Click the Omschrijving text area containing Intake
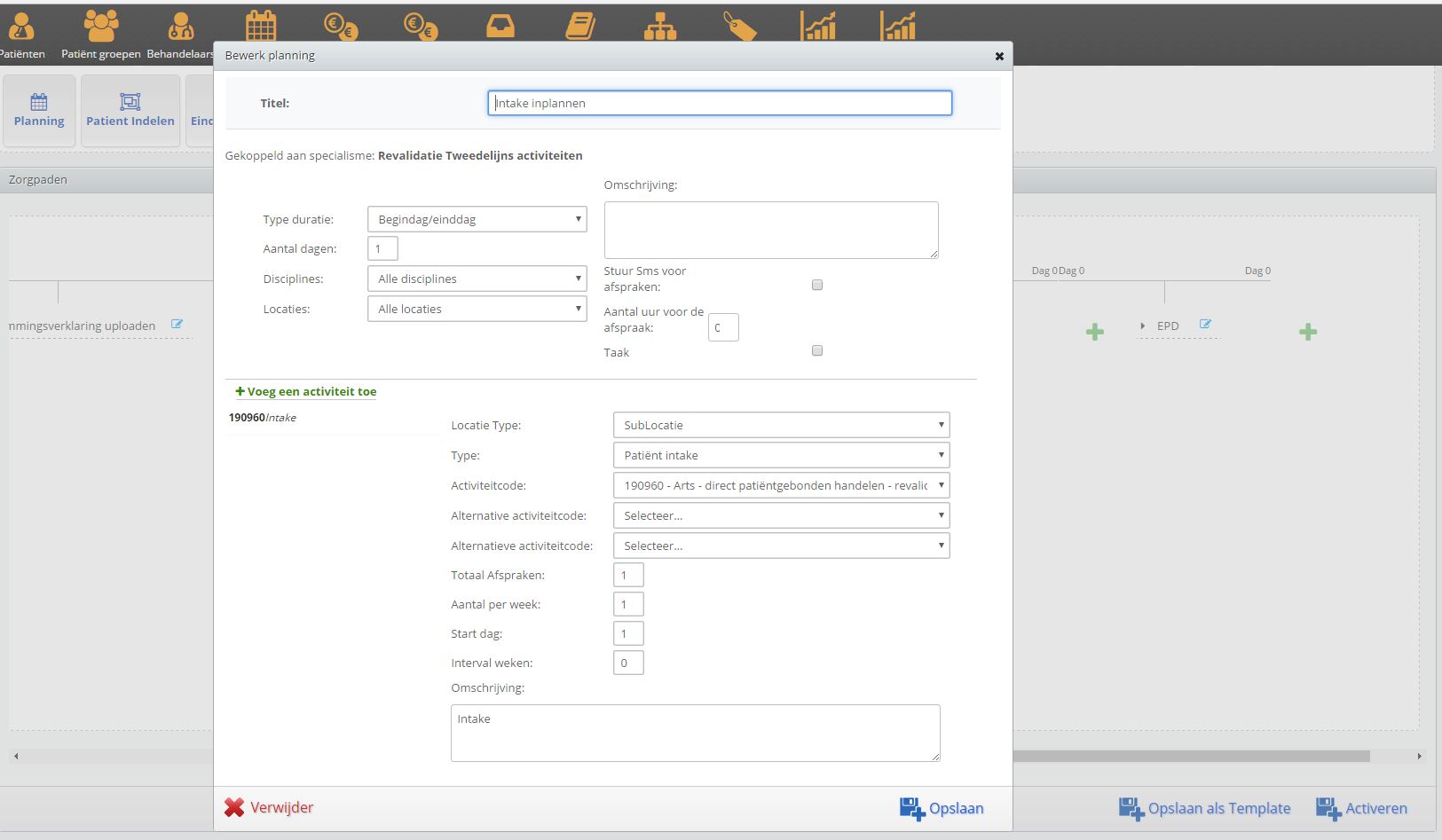Image resolution: width=1442 pixels, height=840 pixels. tap(696, 733)
